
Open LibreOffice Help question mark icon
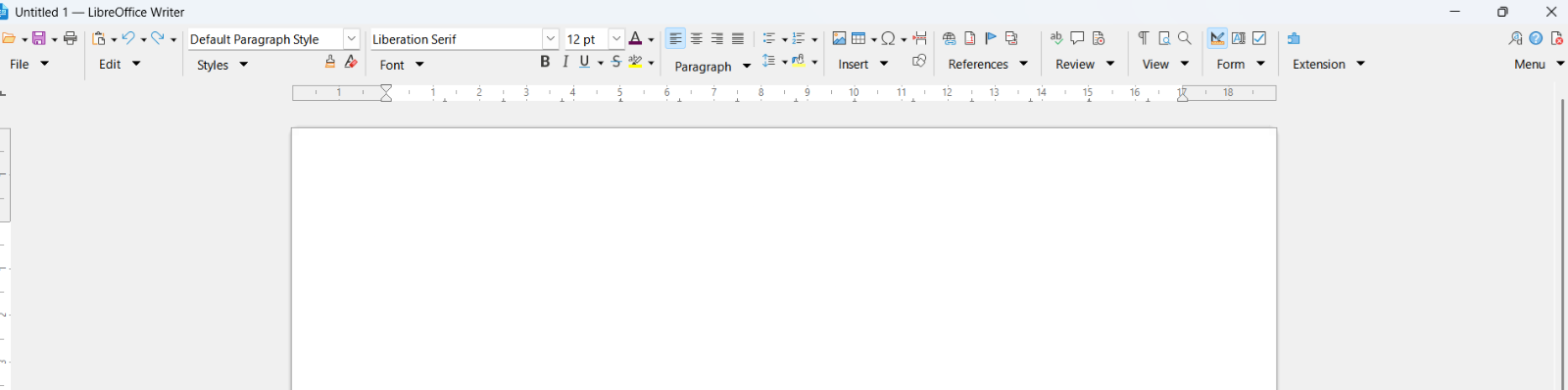[x=1536, y=39]
